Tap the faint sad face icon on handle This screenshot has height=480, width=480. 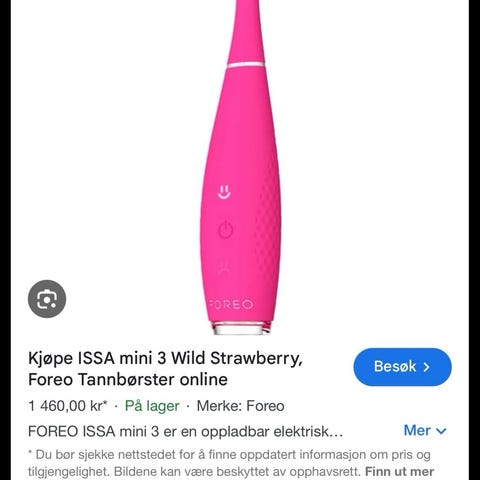pyautogui.click(x=224, y=266)
